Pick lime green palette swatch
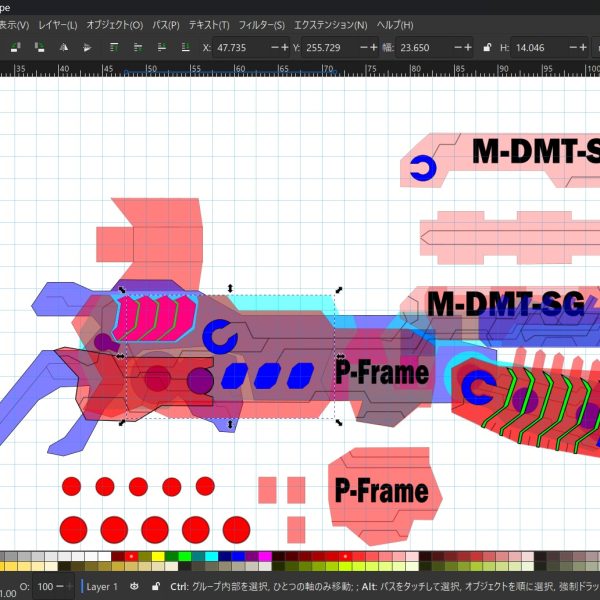600x600 pixels. 184,556
